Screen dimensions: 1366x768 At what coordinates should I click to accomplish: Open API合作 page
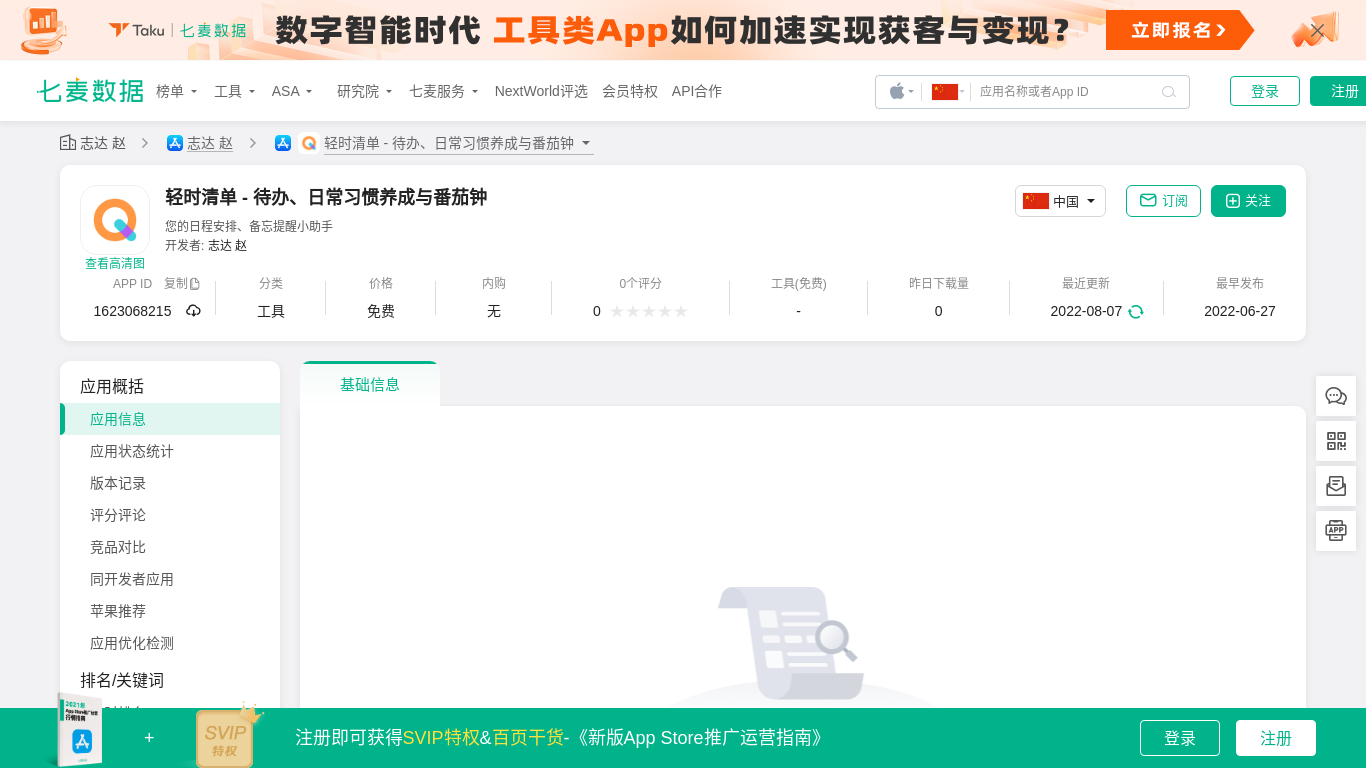pos(696,91)
